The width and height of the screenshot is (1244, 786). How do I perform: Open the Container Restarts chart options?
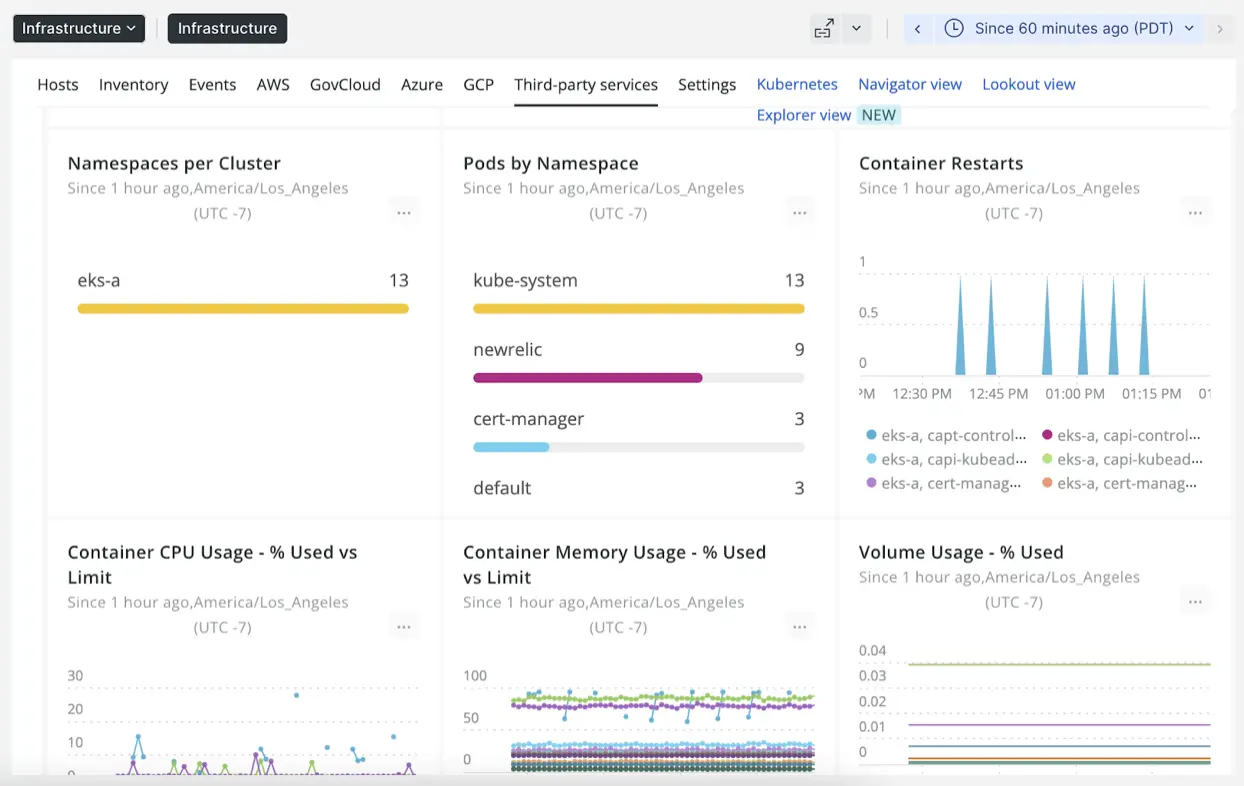click(1195, 212)
